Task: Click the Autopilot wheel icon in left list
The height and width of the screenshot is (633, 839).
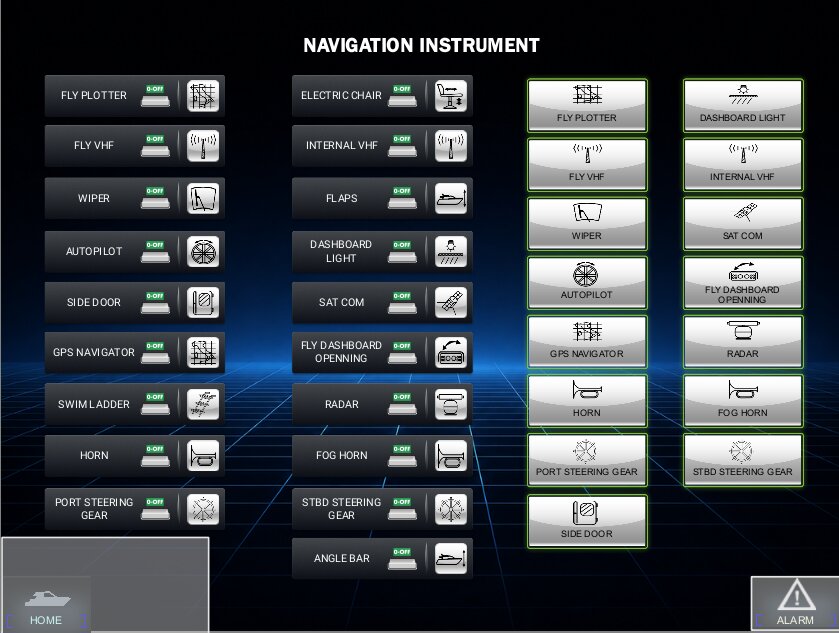Action: point(203,251)
